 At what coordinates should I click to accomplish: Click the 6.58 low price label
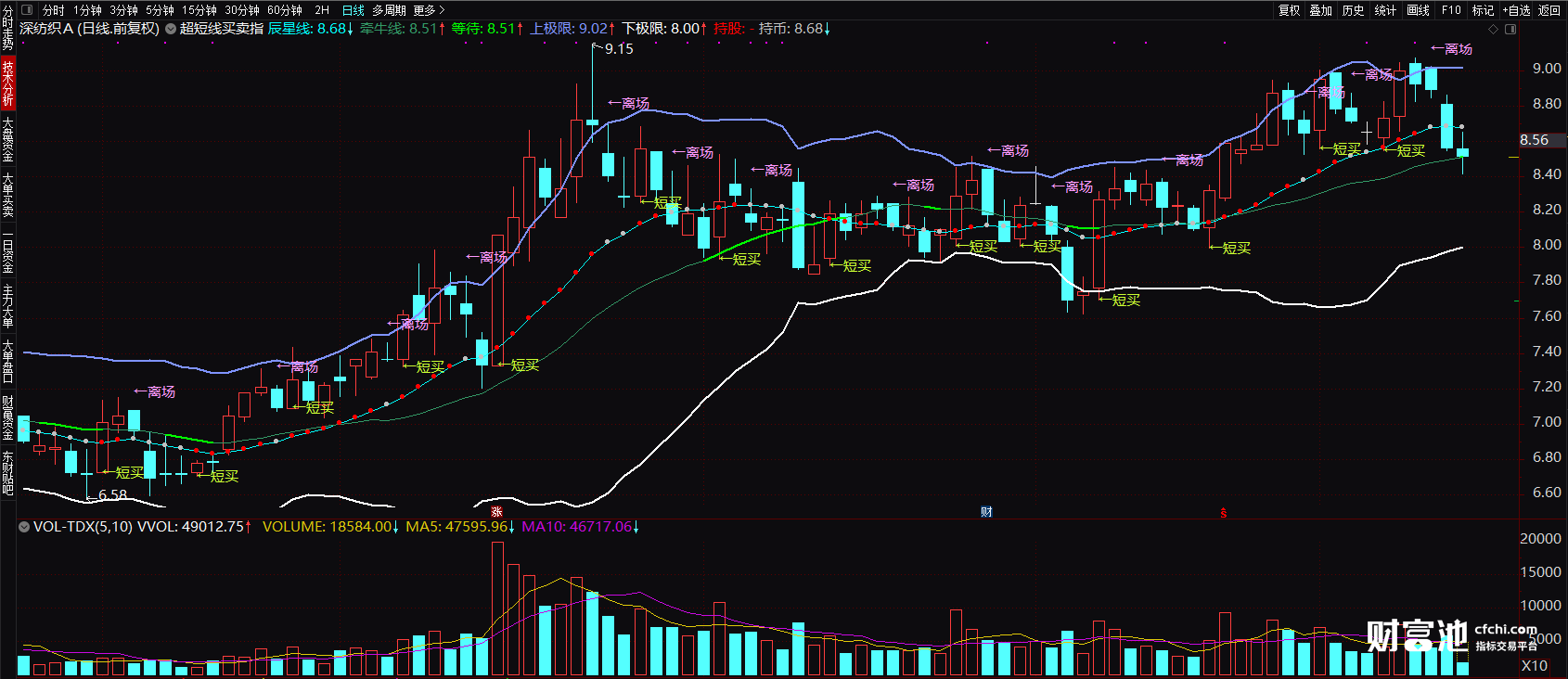[x=112, y=495]
